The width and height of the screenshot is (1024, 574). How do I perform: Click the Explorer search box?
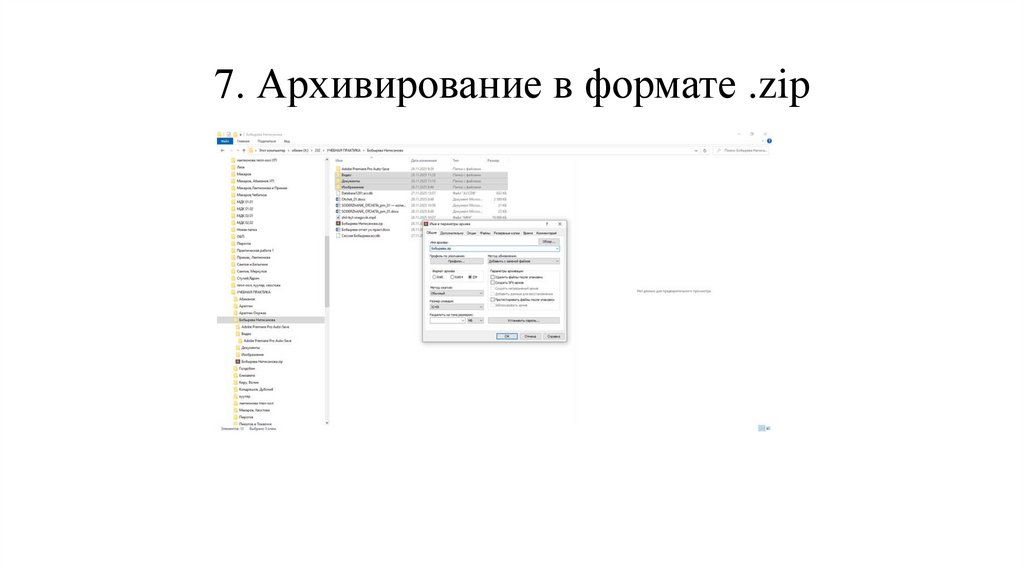pyautogui.click(x=741, y=151)
